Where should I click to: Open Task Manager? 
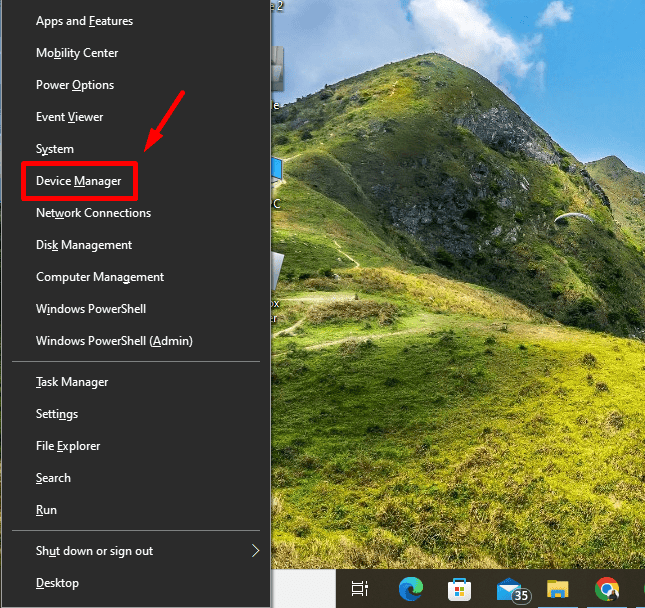136,382
